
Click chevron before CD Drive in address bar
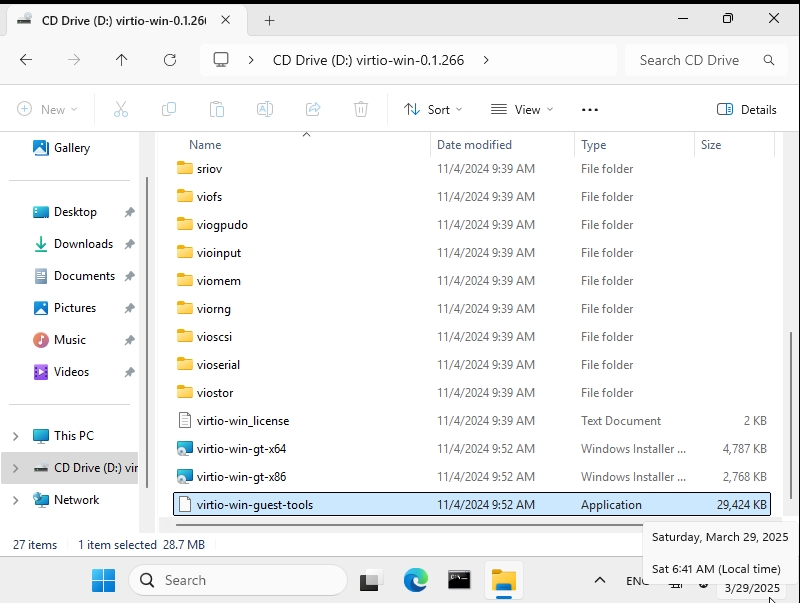[x=251, y=60]
